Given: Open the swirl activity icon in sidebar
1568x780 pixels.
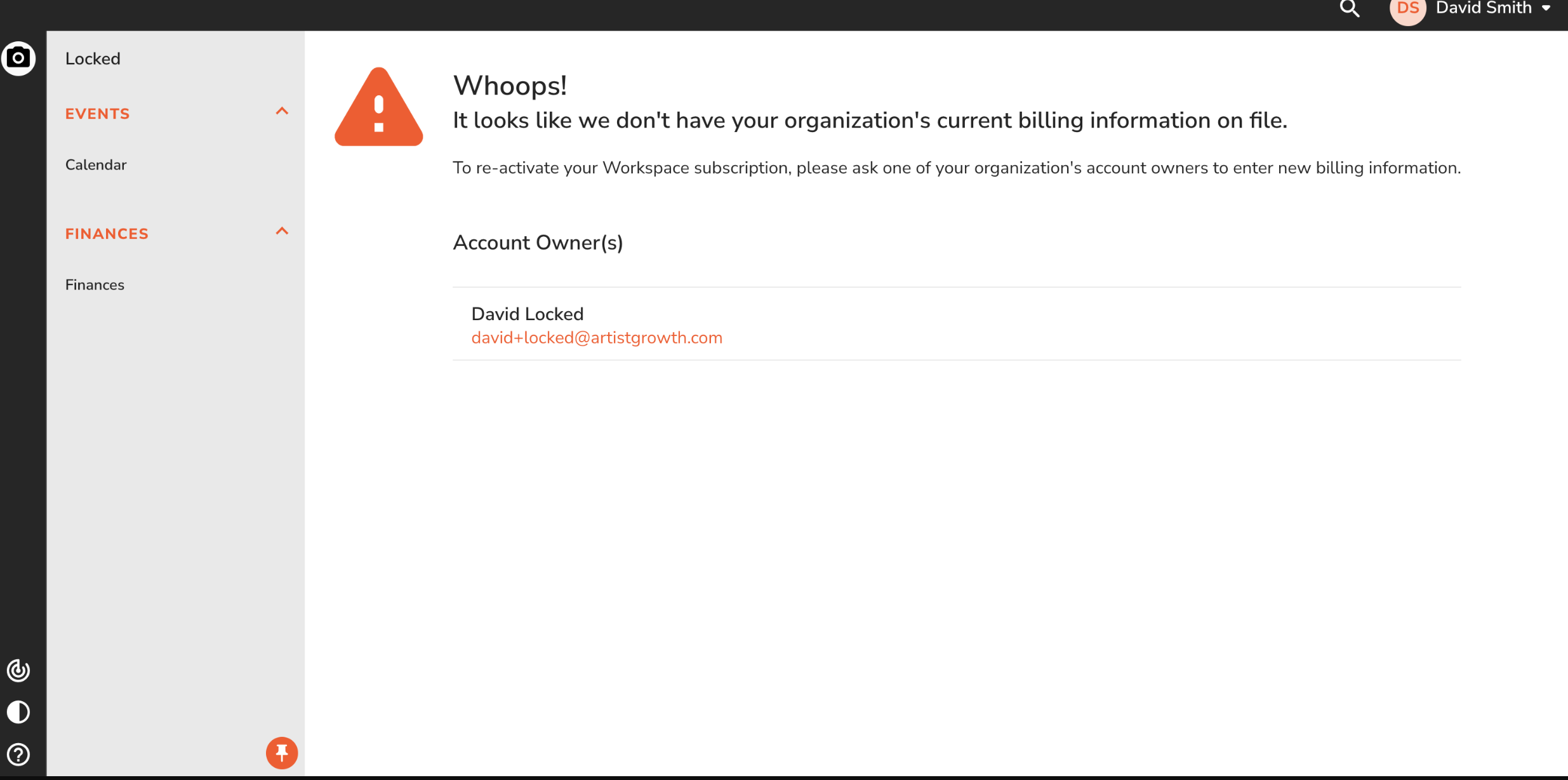Looking at the screenshot, I should 18,670.
